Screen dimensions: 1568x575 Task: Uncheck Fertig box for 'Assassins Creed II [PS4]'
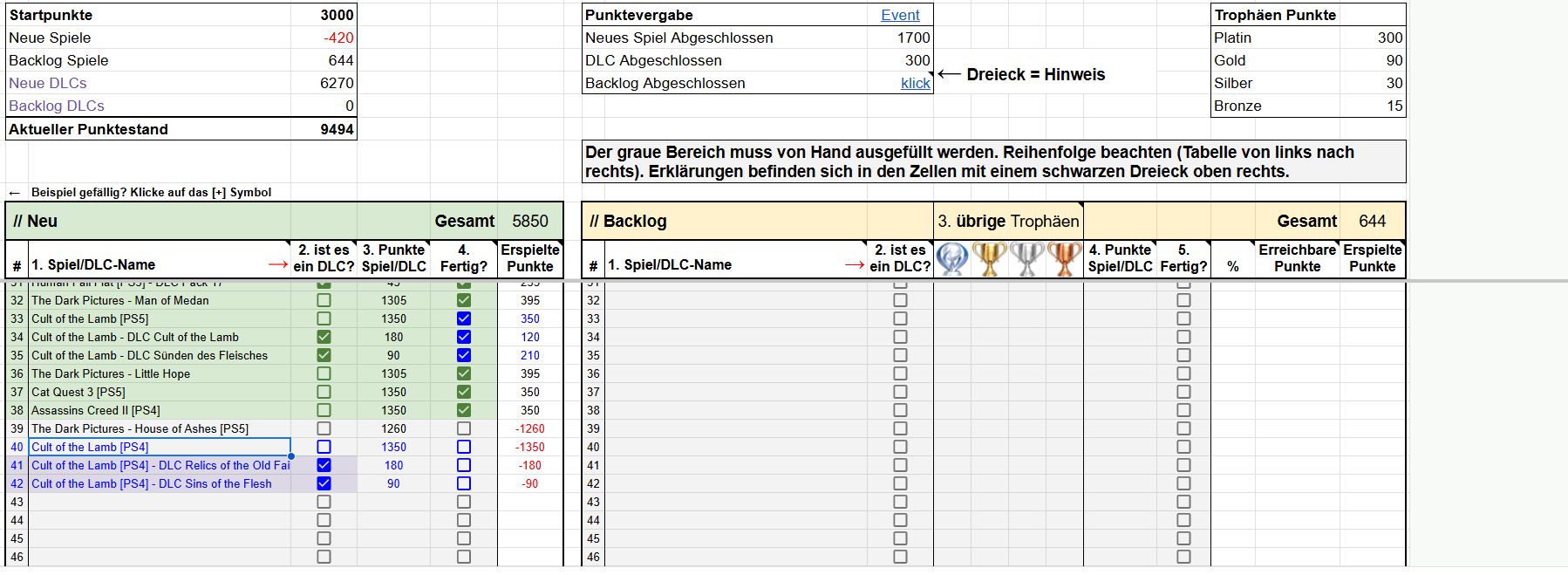[x=464, y=410]
